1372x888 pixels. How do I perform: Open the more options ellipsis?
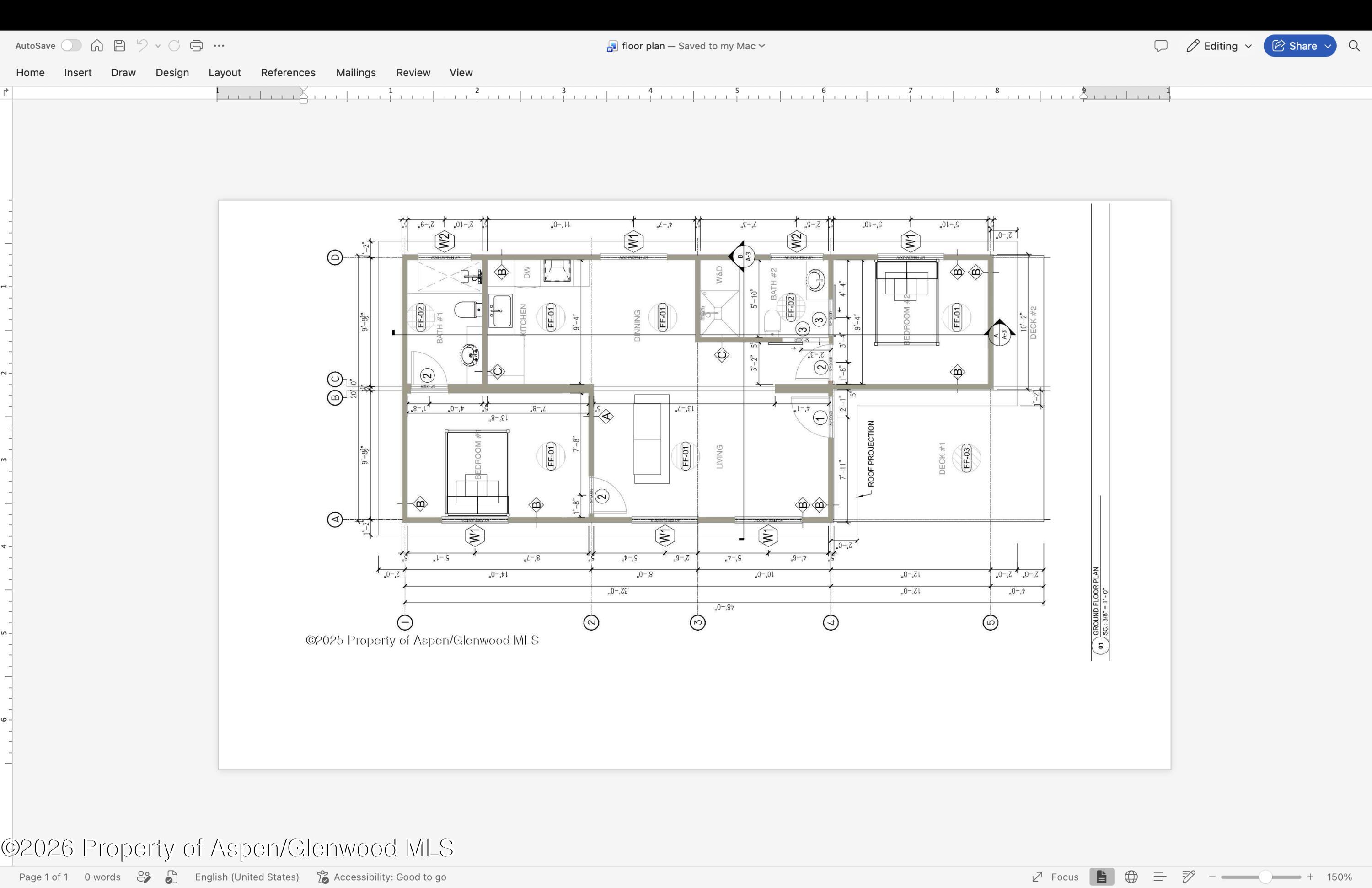coord(219,46)
